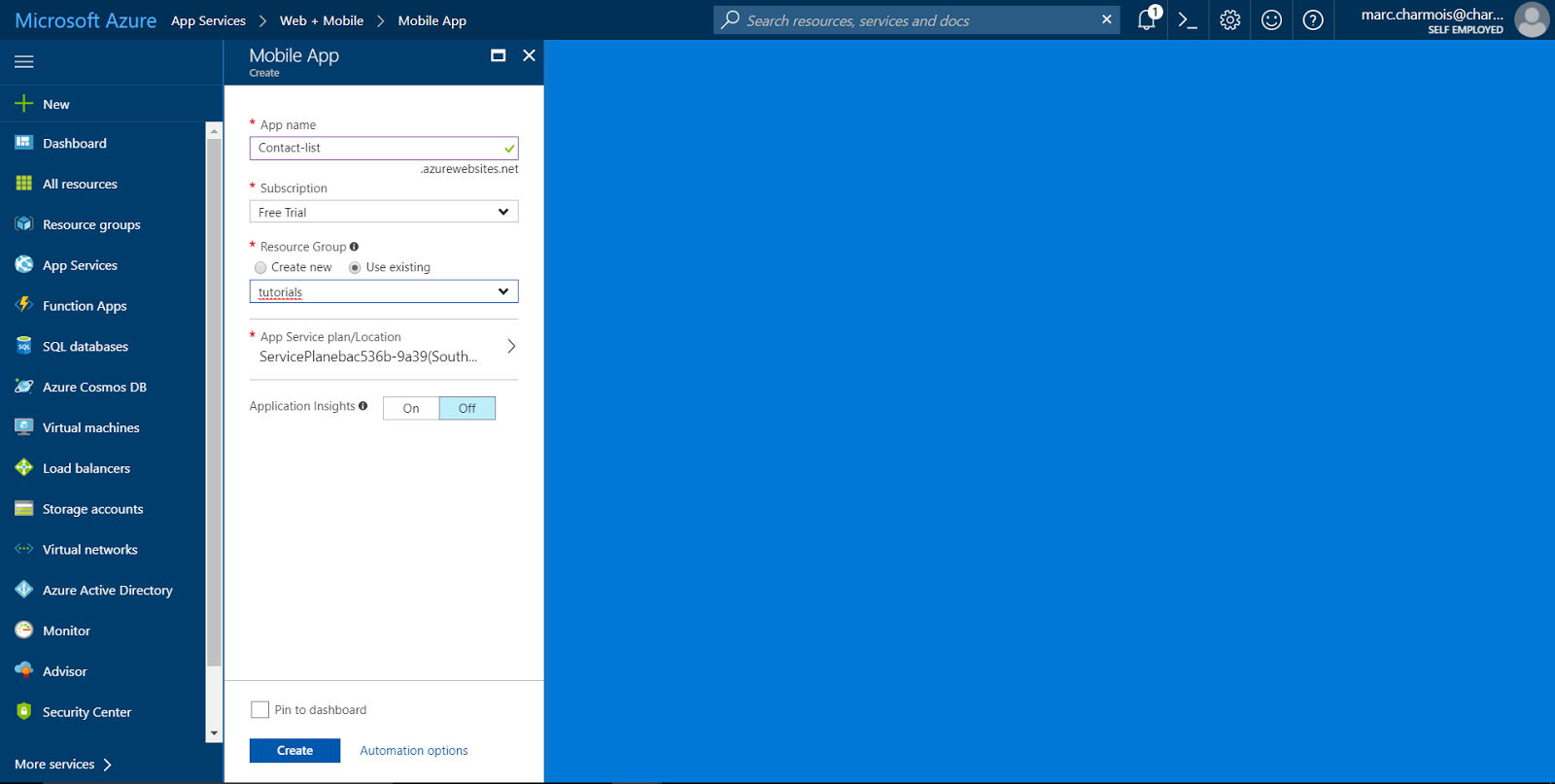
Task: Open Automation options link
Action: (x=414, y=751)
